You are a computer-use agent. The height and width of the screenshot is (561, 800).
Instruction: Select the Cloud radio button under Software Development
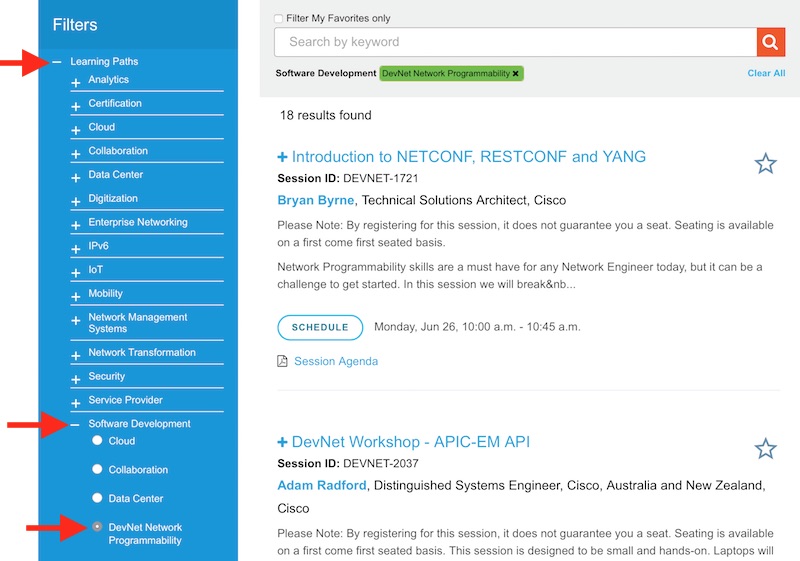(x=97, y=440)
